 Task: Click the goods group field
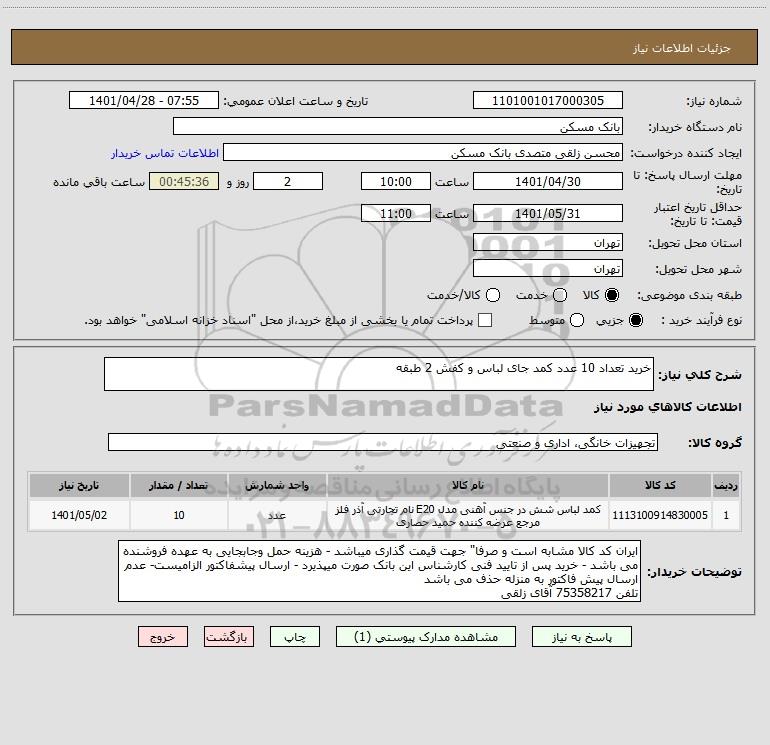click(x=383, y=442)
